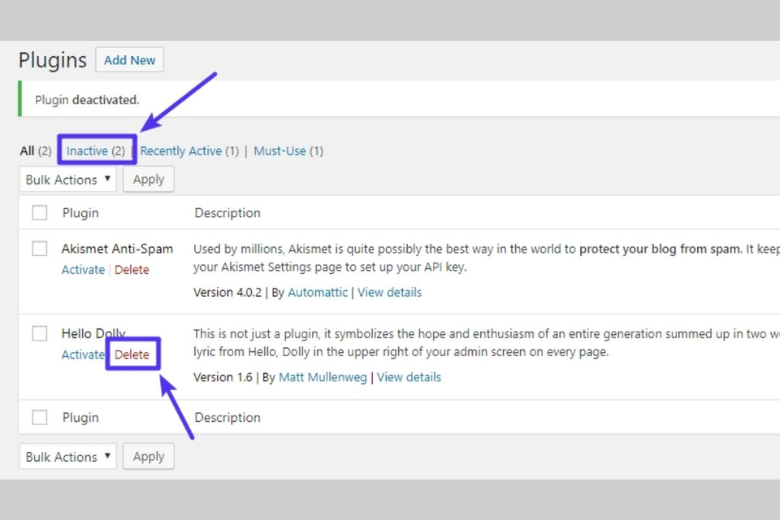Check the Hello Dolly checkbox
This screenshot has width=780, height=520.
click(x=40, y=334)
